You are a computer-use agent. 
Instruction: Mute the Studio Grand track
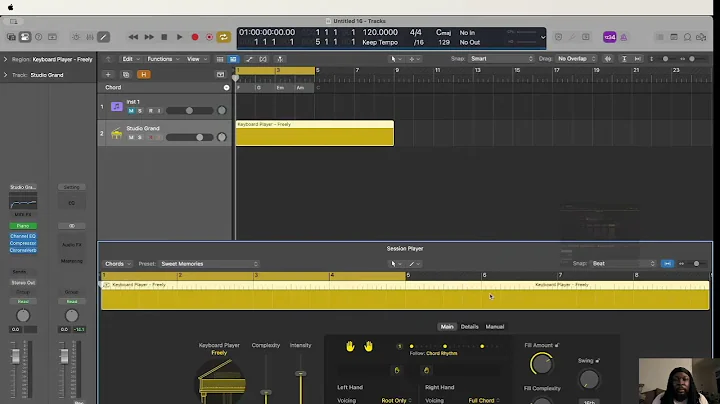[x=131, y=137]
